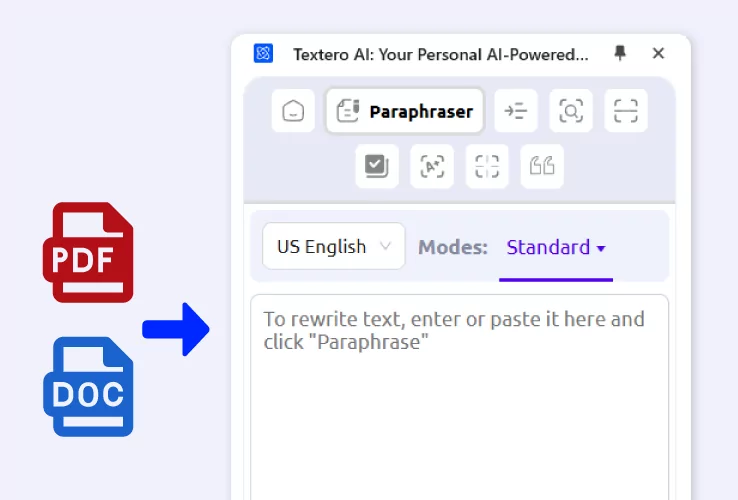The width and height of the screenshot is (738, 500).
Task: Open the Standard modes dropdown
Action: [556, 248]
